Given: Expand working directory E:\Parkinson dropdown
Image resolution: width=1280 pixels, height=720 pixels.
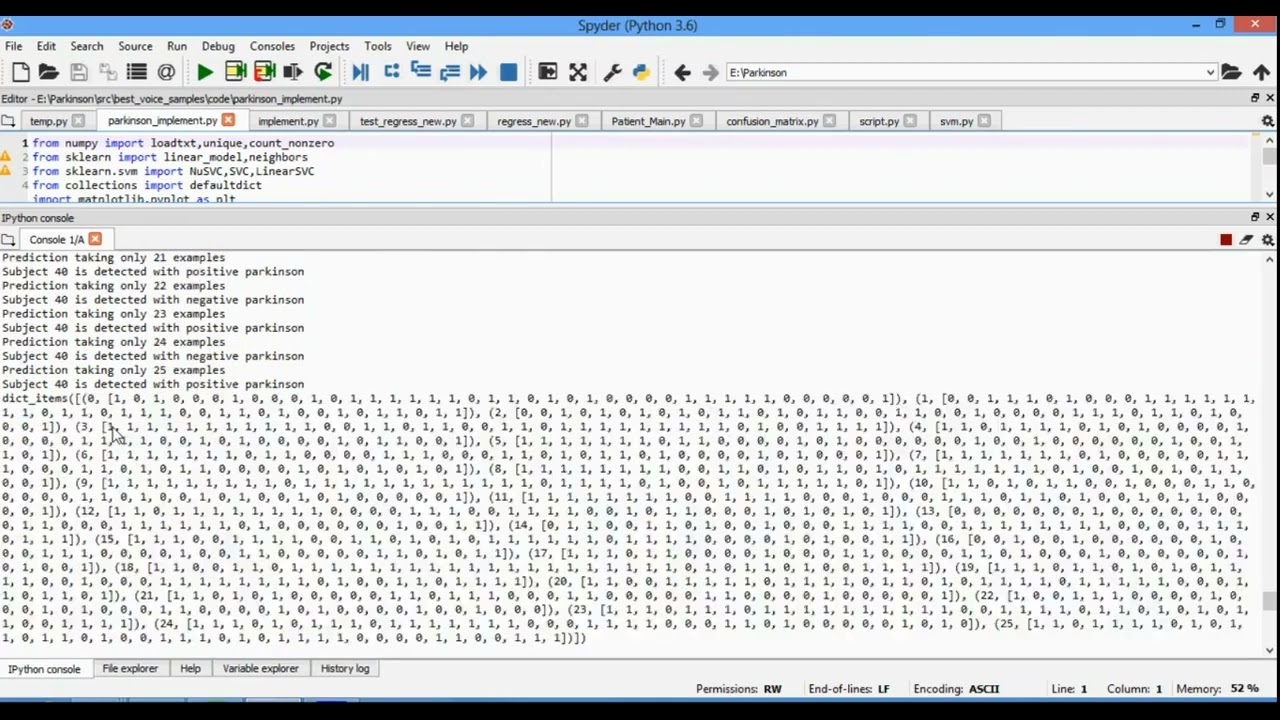Looking at the screenshot, I should pos(1210,72).
